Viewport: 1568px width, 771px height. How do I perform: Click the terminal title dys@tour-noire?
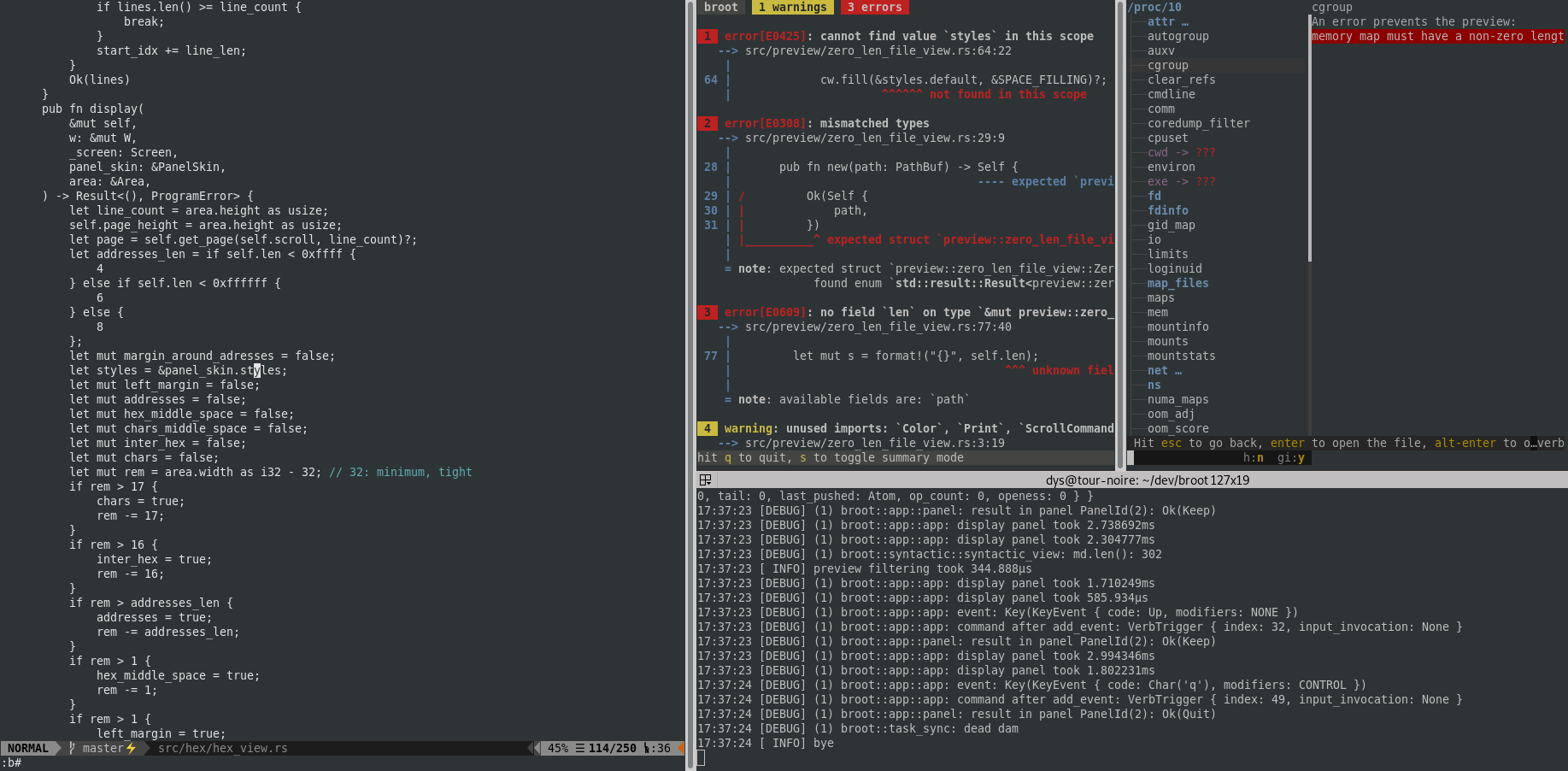point(1147,480)
